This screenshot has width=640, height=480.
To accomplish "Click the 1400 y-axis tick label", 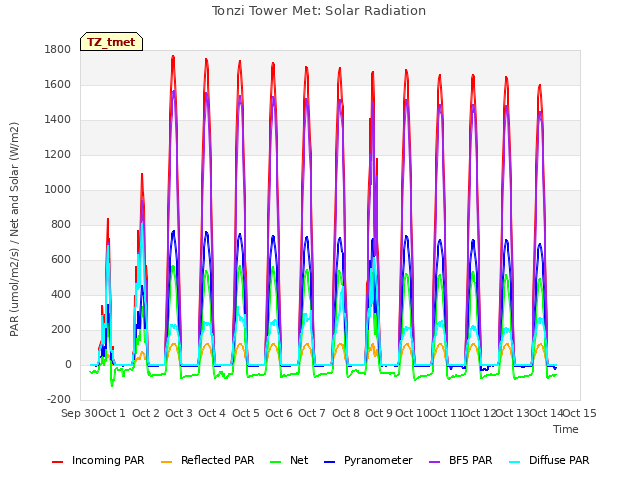I will pos(58,120).
